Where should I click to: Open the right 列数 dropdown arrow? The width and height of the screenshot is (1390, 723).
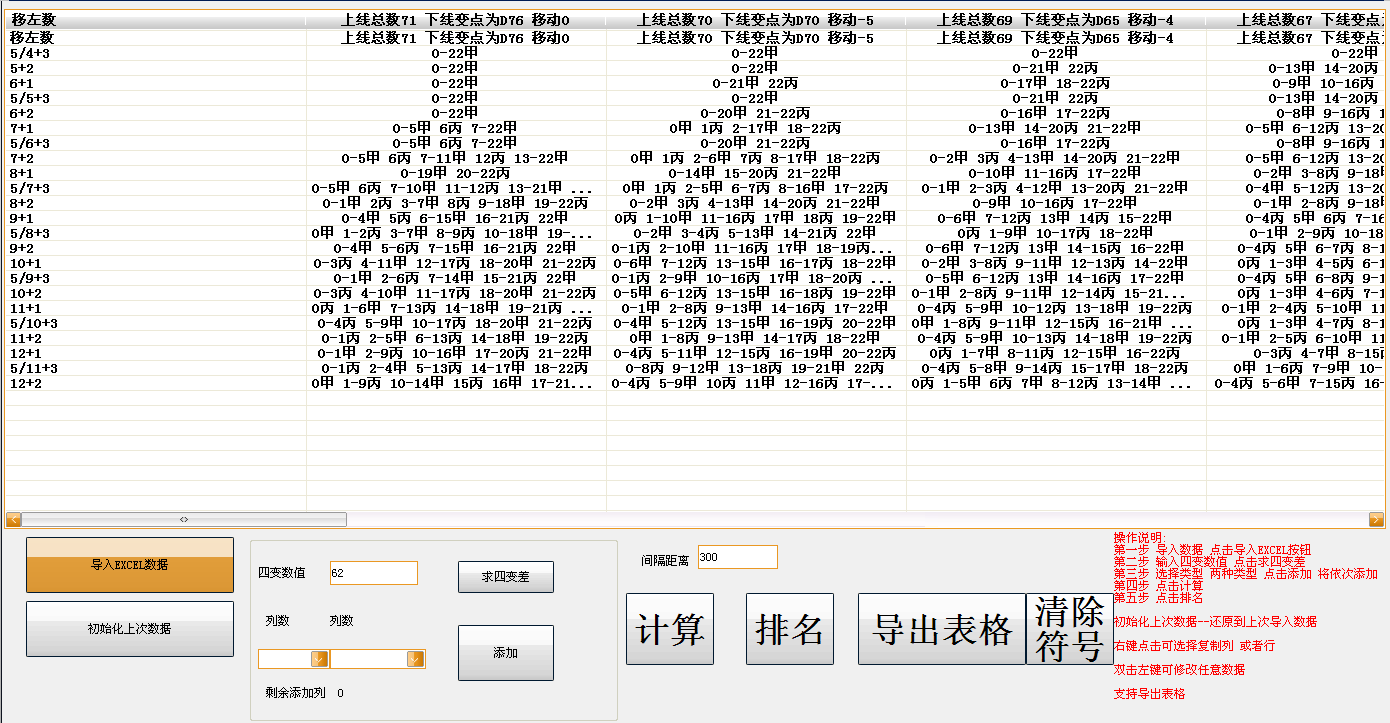point(415,658)
